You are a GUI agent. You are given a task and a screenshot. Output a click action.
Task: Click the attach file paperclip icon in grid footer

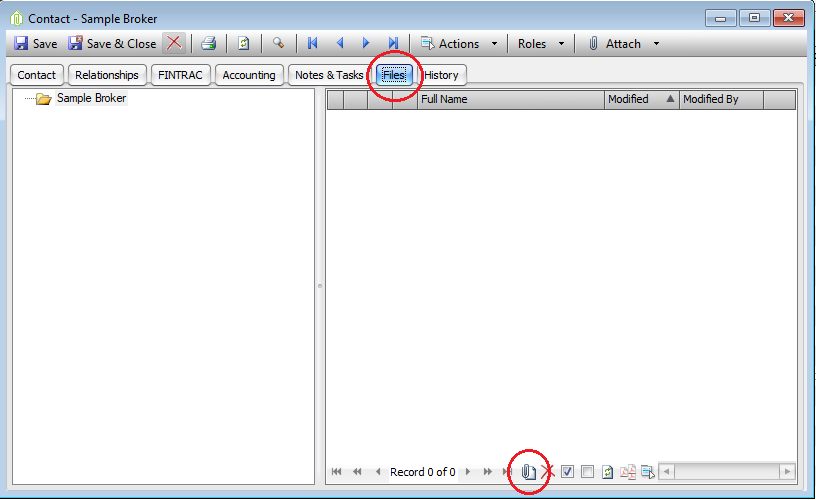(x=528, y=472)
